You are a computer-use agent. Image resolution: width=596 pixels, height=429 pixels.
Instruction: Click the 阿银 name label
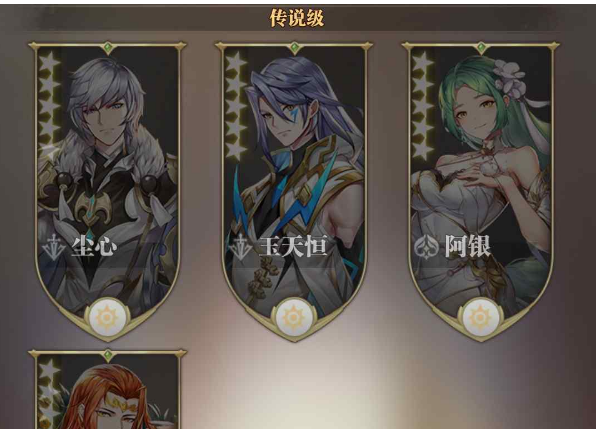(x=468, y=247)
